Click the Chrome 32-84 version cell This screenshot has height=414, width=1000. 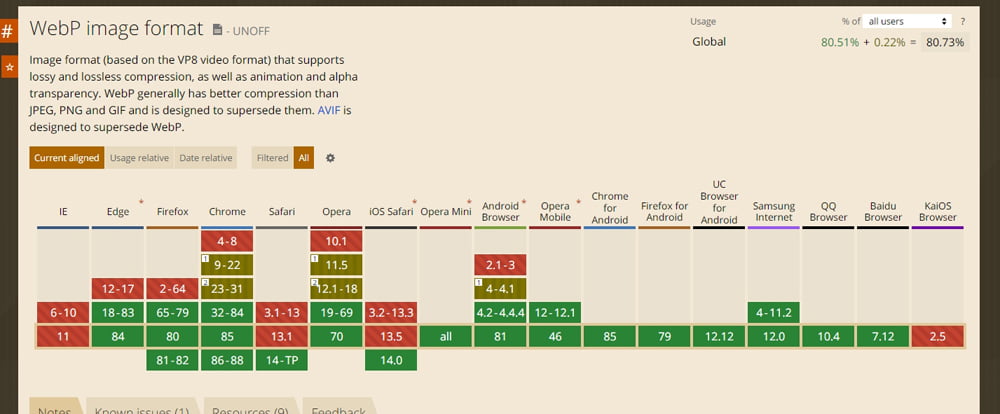tap(227, 313)
